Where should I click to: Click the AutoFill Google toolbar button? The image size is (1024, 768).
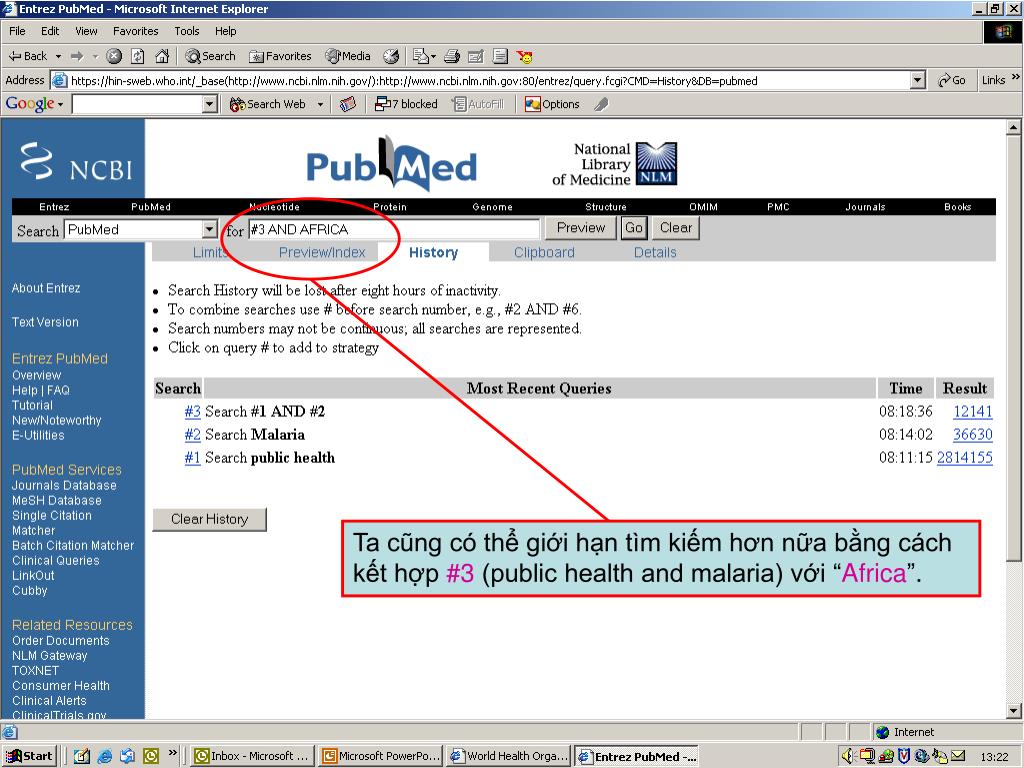(479, 104)
